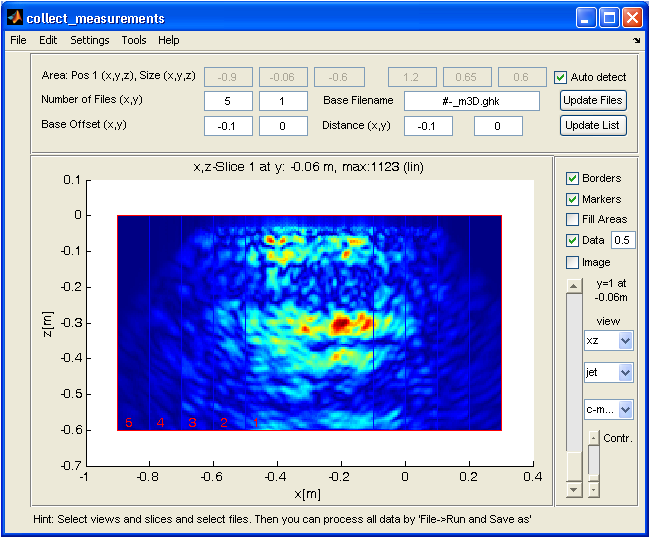Click the disabled Pos y field -0.06

point(283,77)
